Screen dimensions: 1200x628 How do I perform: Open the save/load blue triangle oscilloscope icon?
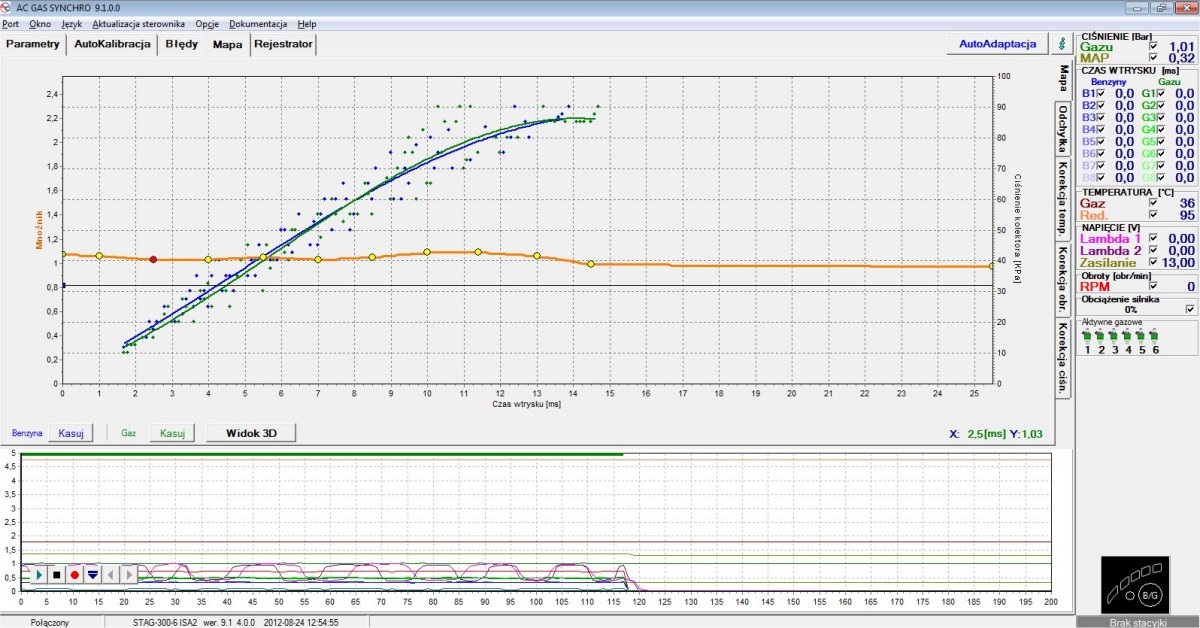(x=91, y=575)
